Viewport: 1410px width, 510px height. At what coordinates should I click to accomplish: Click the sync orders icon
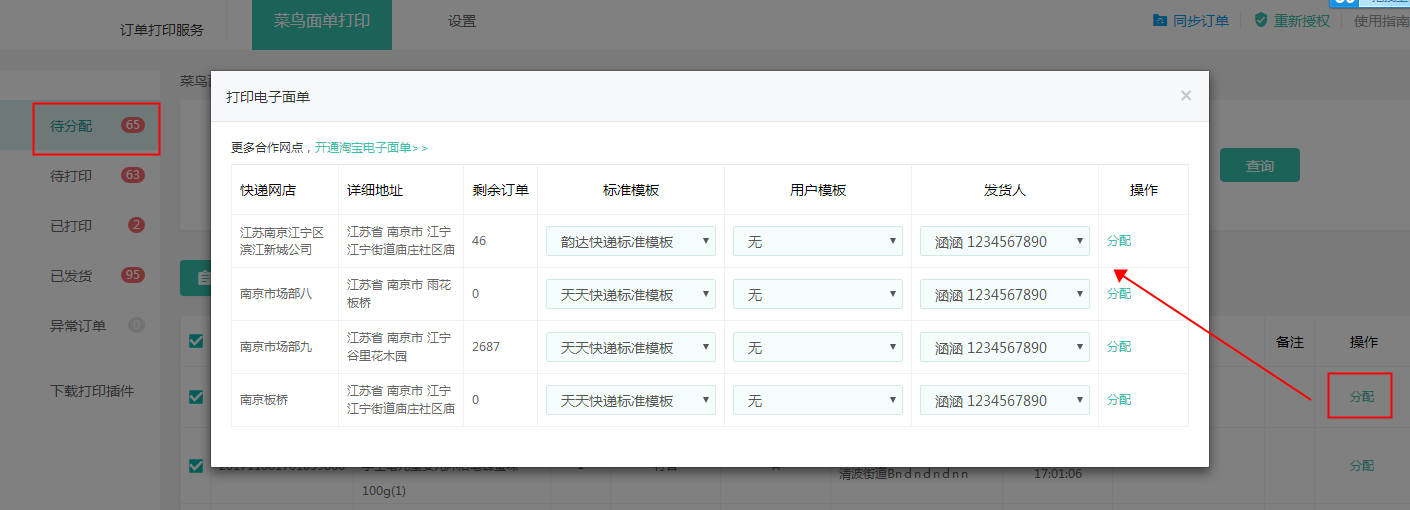[1160, 20]
